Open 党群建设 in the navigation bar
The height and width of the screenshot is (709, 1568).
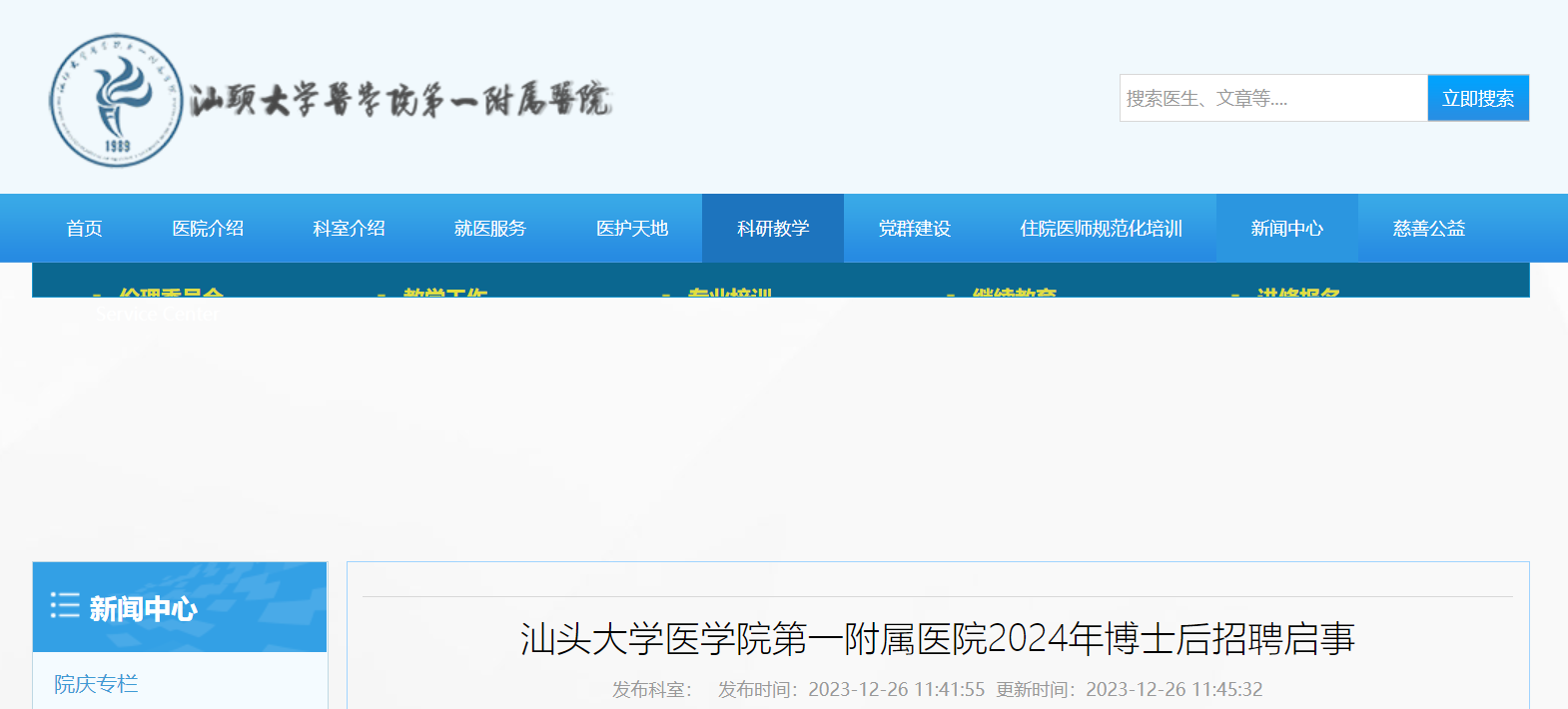click(915, 229)
